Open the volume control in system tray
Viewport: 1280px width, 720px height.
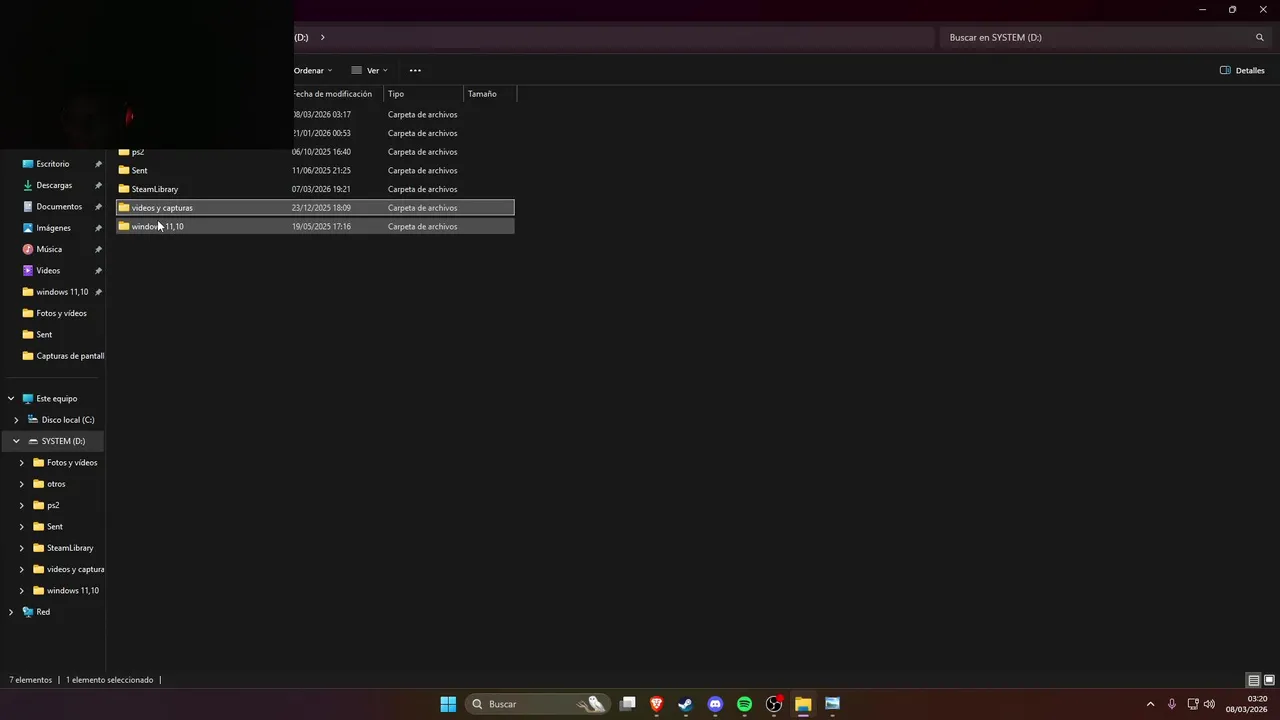click(1209, 704)
